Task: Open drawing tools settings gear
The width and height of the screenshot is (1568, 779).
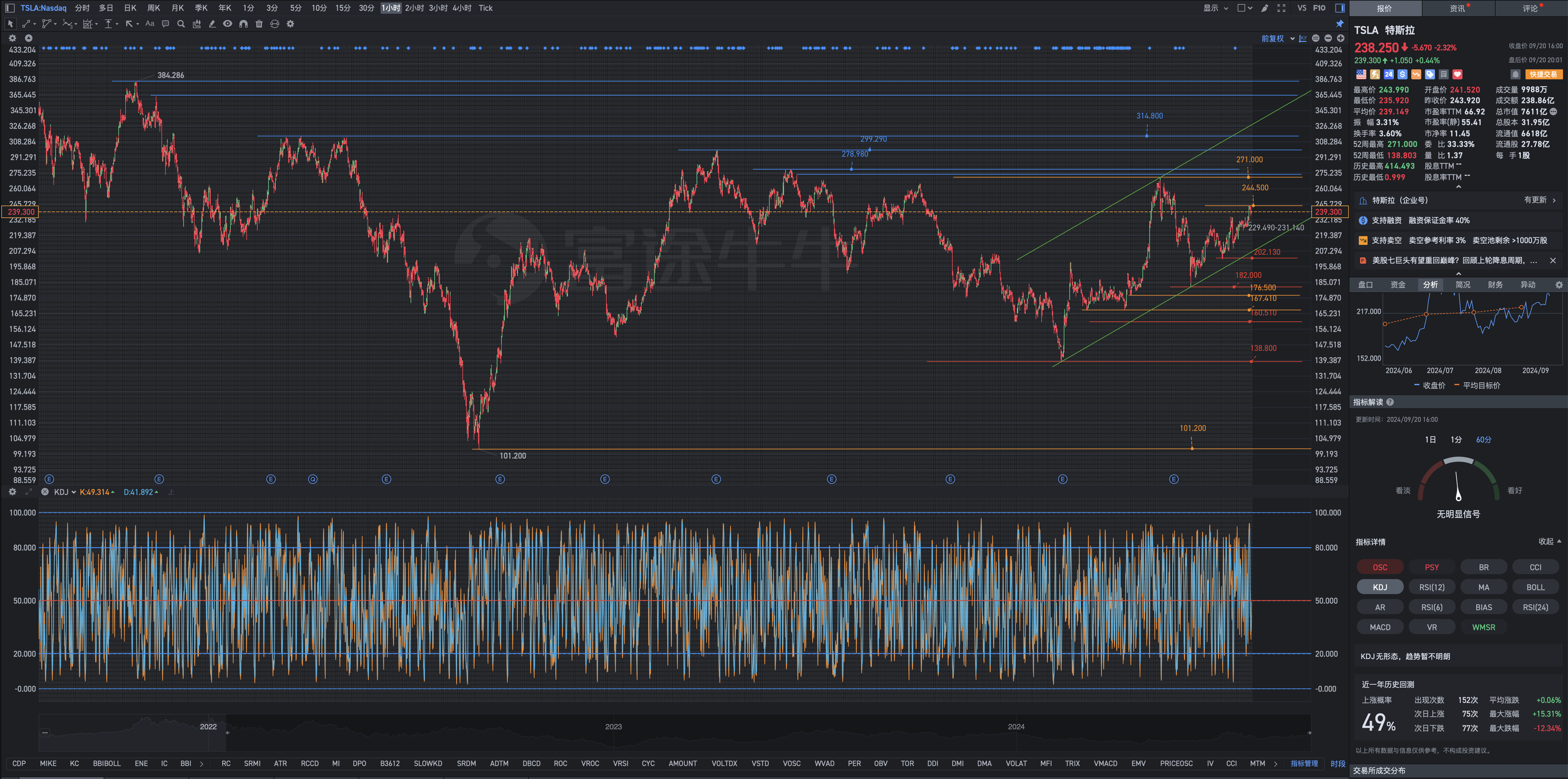Action: (290, 24)
